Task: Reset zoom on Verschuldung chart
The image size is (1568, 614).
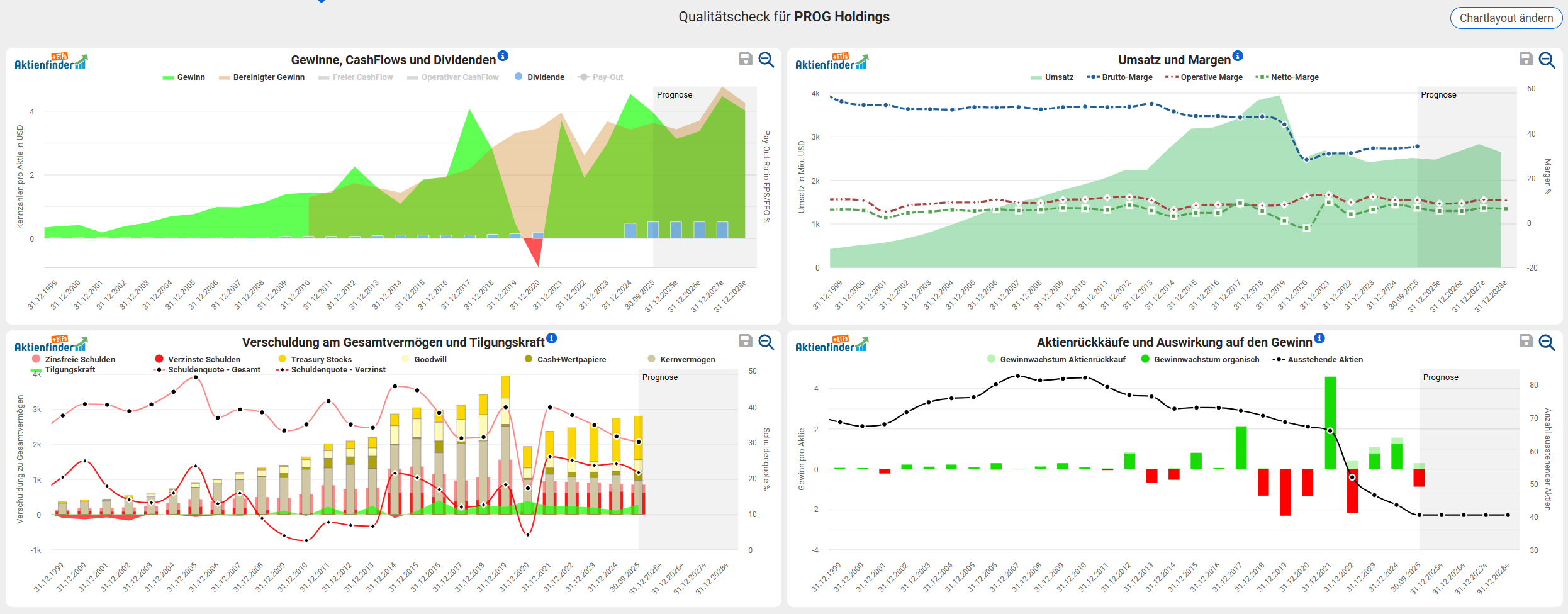Action: [766, 342]
